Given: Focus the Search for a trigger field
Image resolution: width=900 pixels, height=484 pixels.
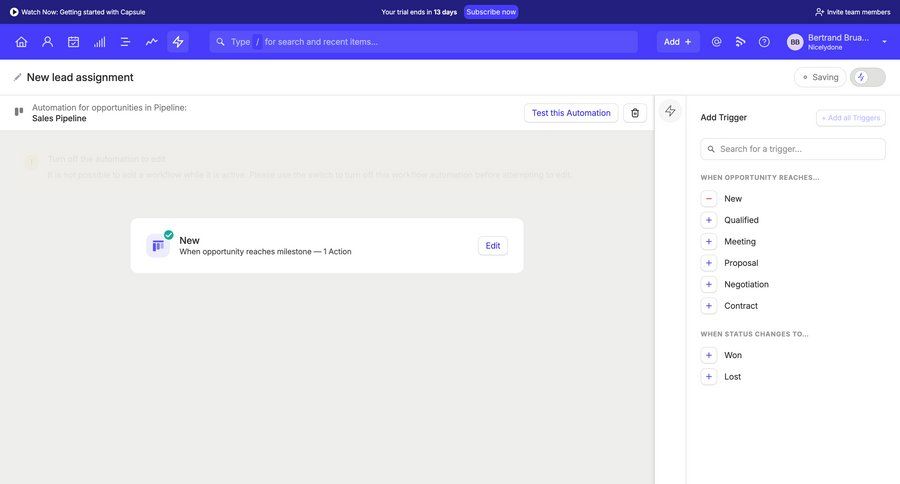Looking at the screenshot, I should tap(793, 149).
